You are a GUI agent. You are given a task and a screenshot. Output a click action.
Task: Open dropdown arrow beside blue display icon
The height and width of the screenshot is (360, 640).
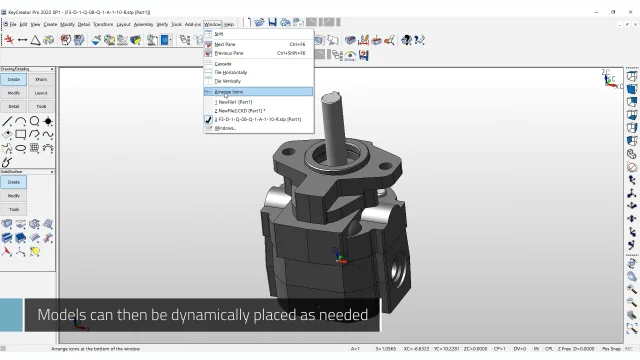(171, 40)
